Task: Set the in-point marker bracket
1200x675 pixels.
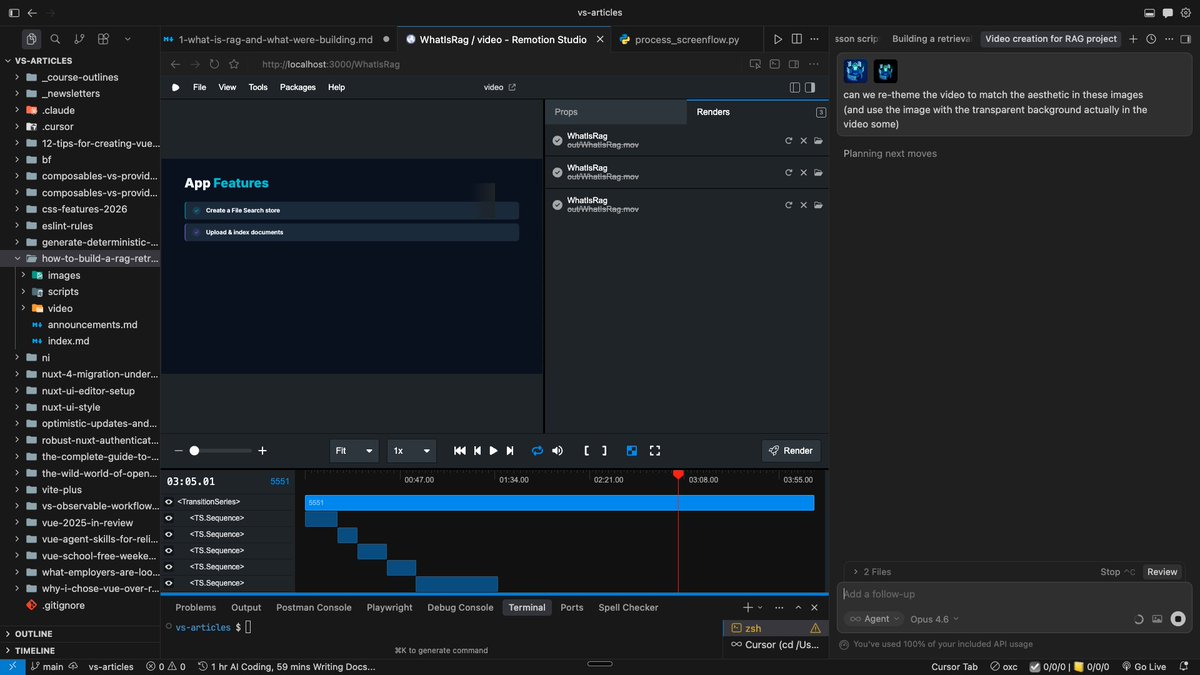Action: tap(587, 451)
